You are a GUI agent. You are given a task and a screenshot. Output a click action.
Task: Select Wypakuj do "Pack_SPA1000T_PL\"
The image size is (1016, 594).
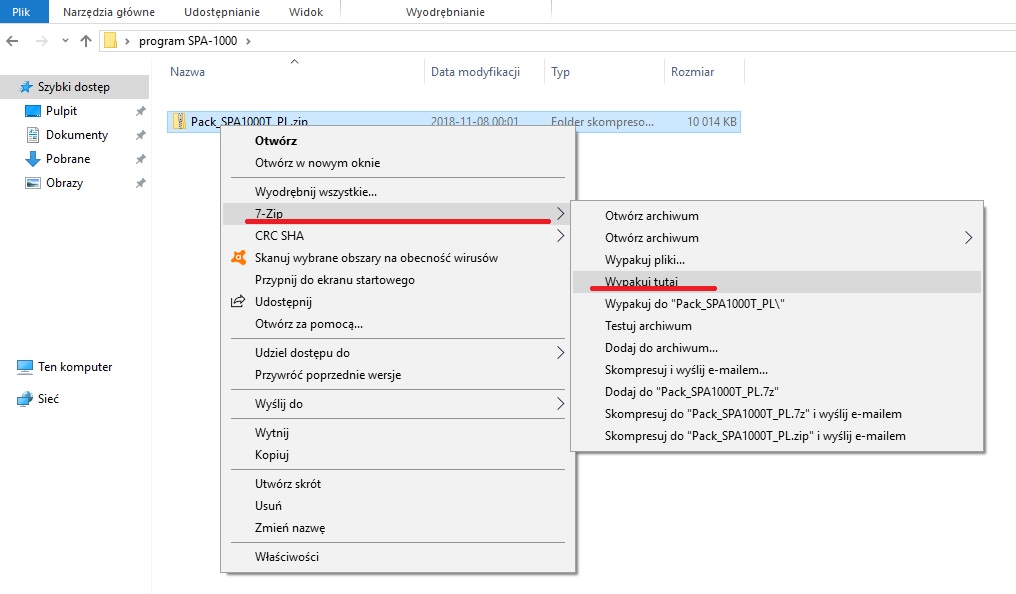pyautogui.click(x=695, y=304)
